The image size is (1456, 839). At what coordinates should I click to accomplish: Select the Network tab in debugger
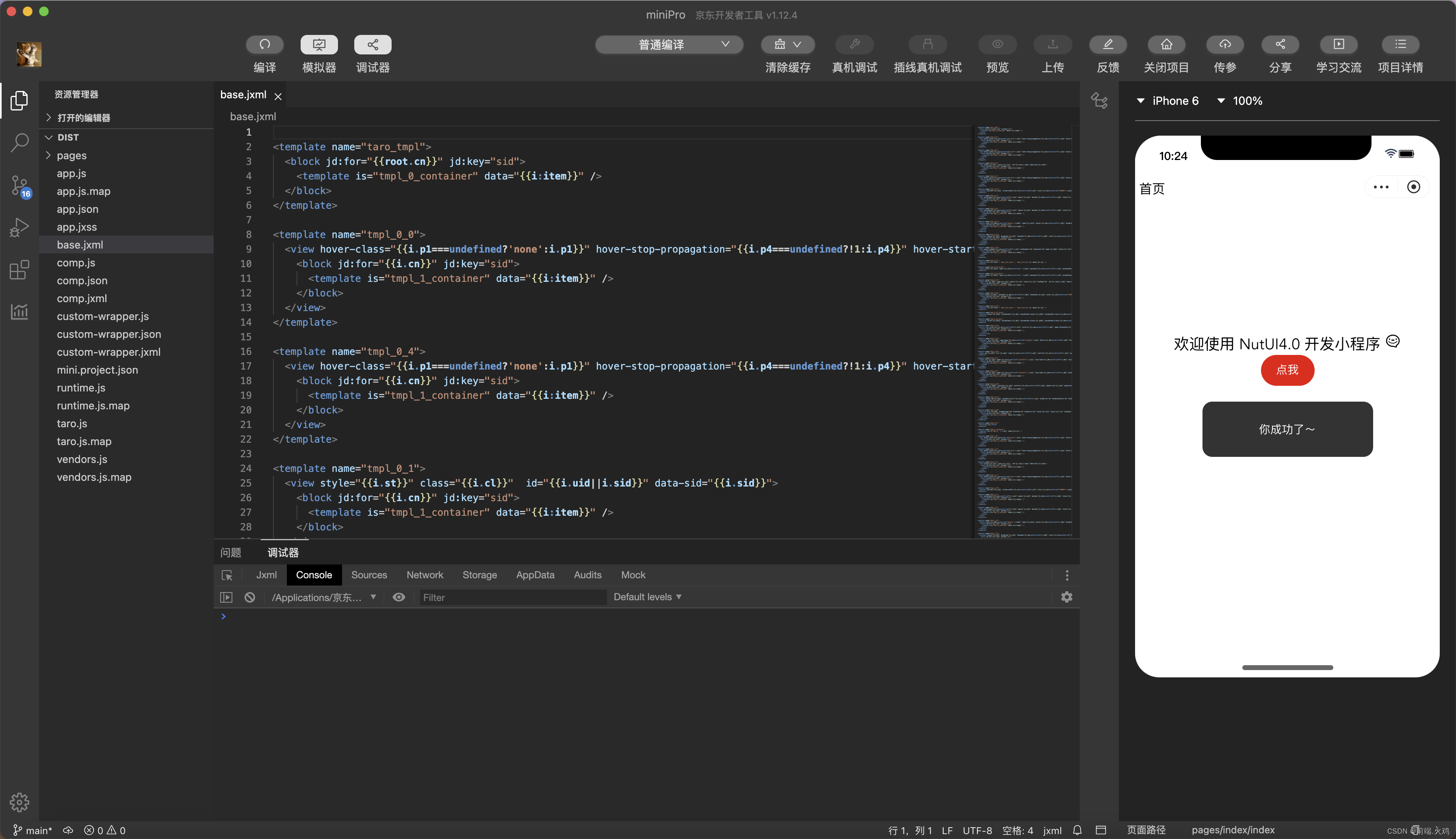coord(425,574)
